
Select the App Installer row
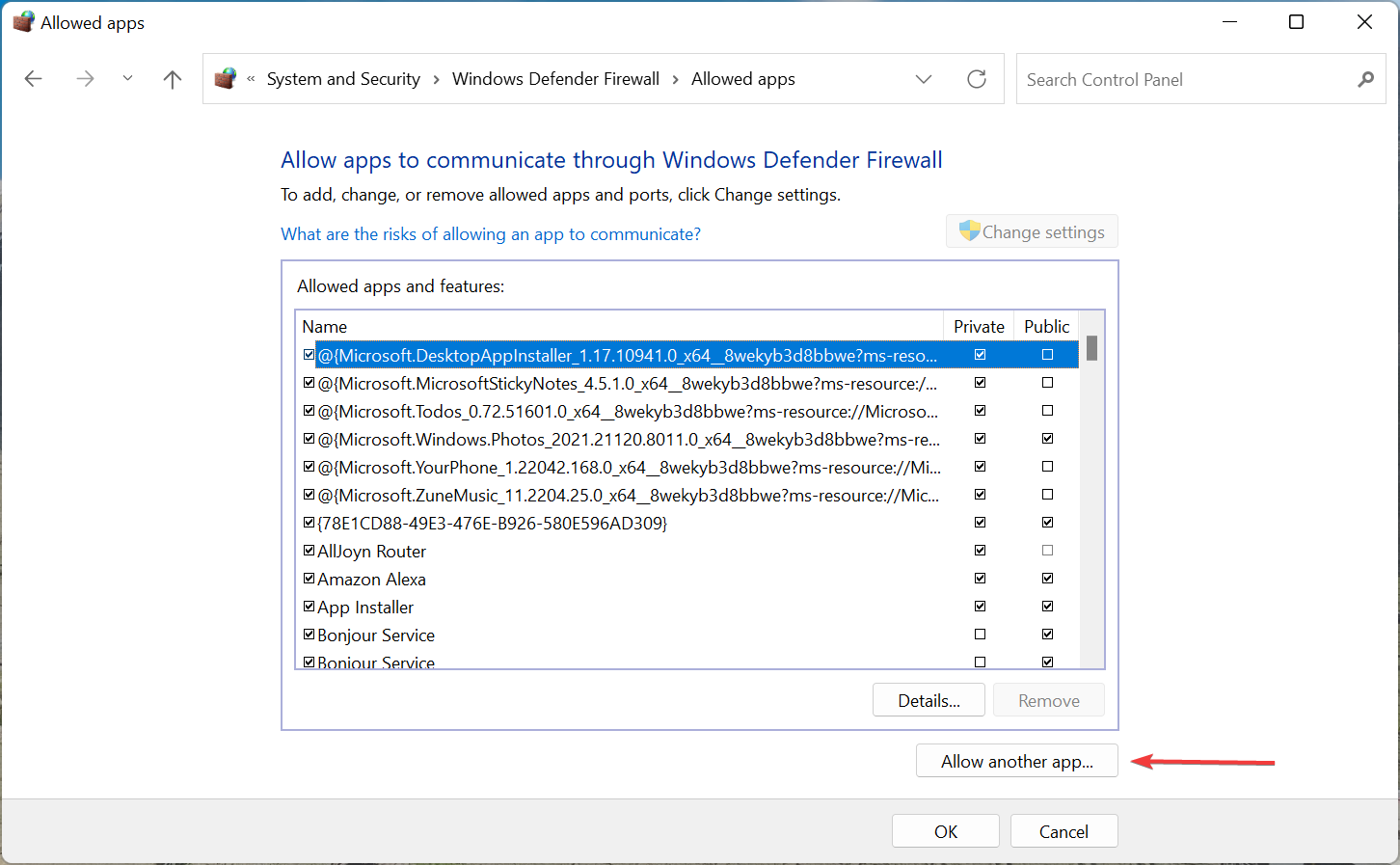coord(687,607)
